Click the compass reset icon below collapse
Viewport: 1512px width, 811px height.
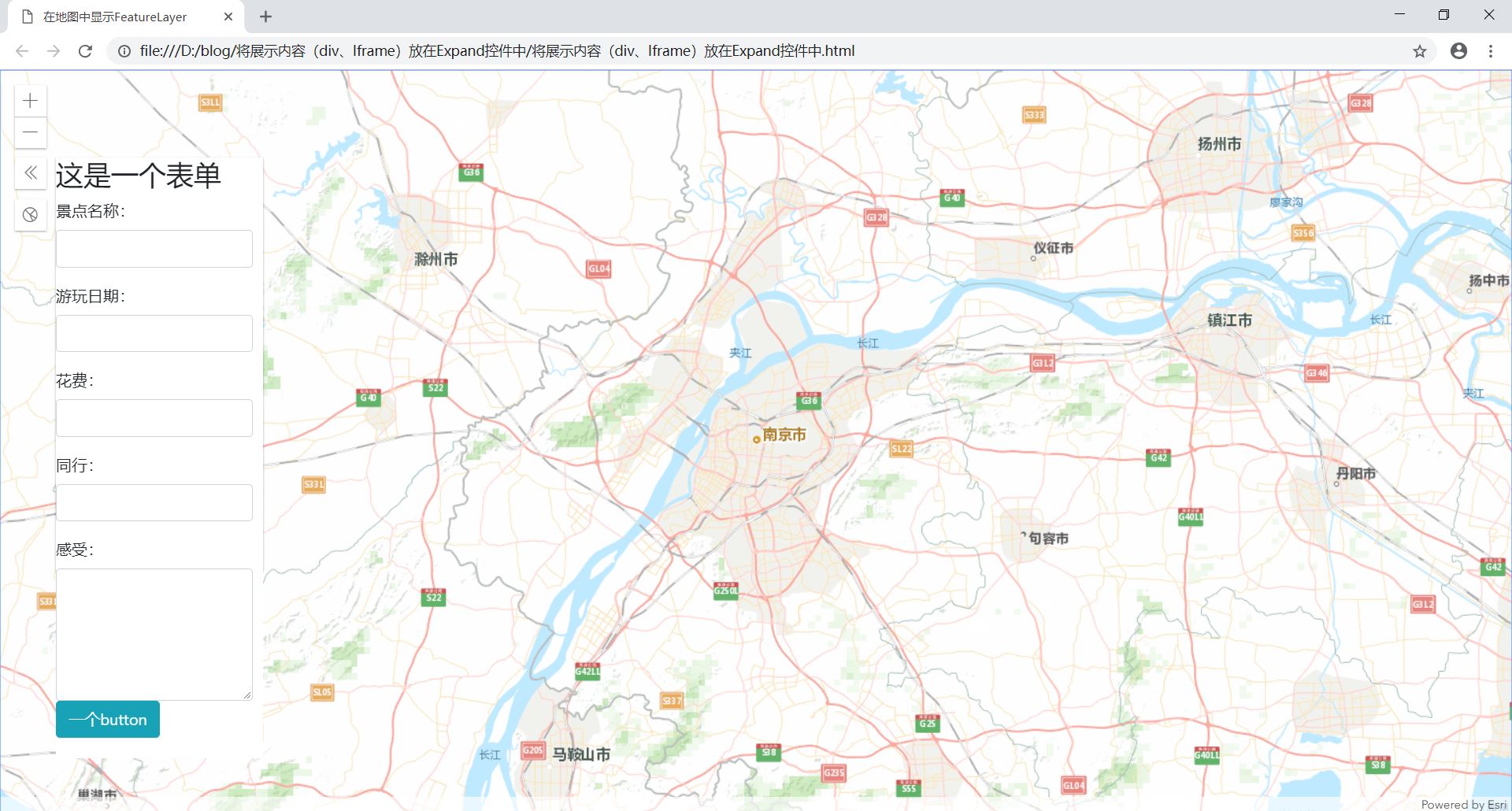[x=31, y=214]
